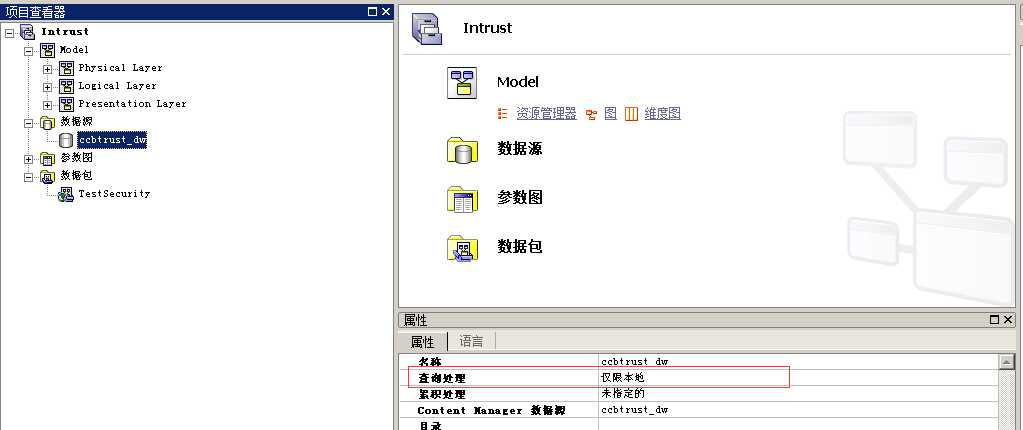1023x430 pixels.
Task: Click the 数据源 heading in main pane
Action: click(520, 149)
